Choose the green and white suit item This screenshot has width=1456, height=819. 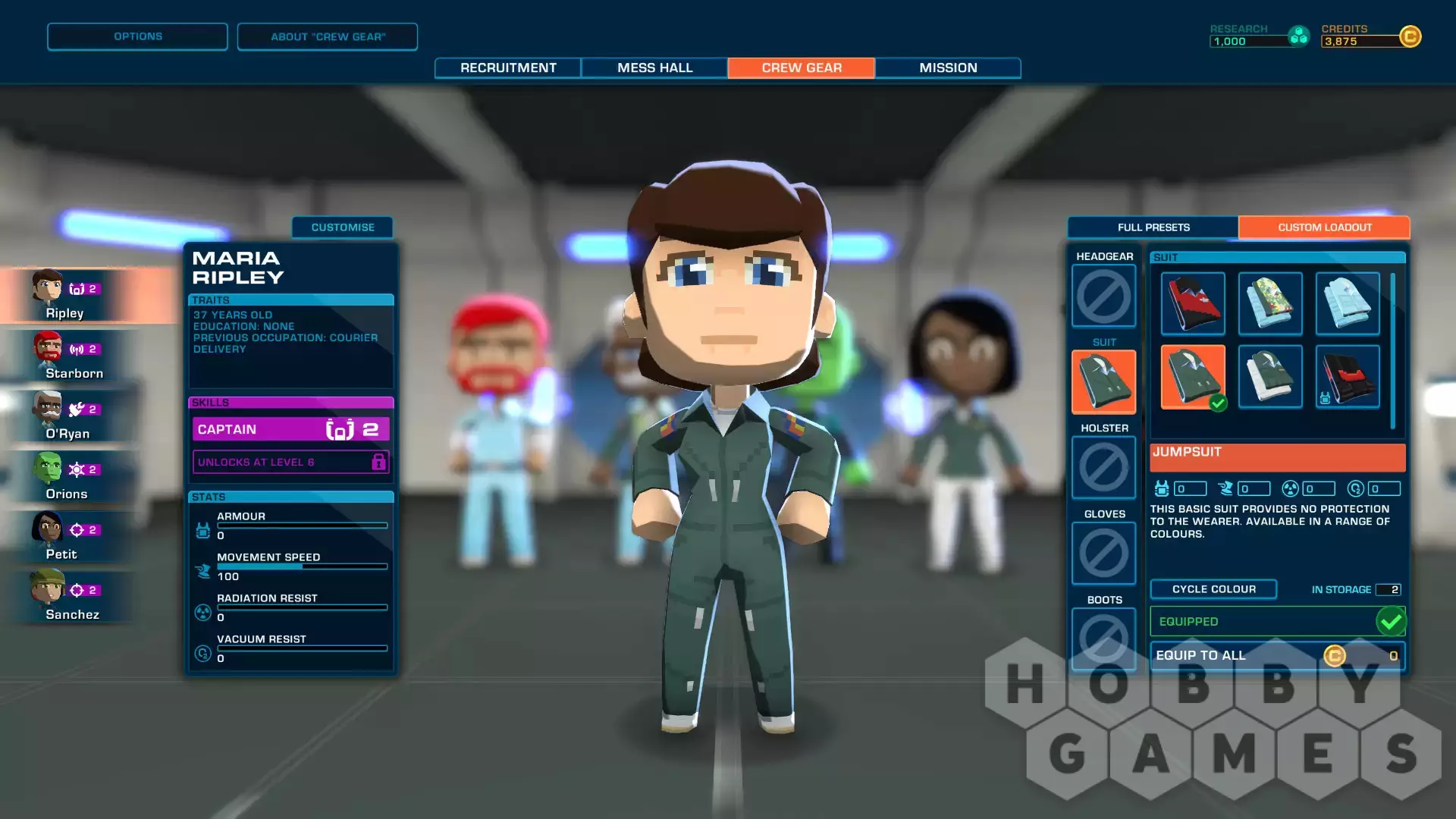pyautogui.click(x=1269, y=377)
